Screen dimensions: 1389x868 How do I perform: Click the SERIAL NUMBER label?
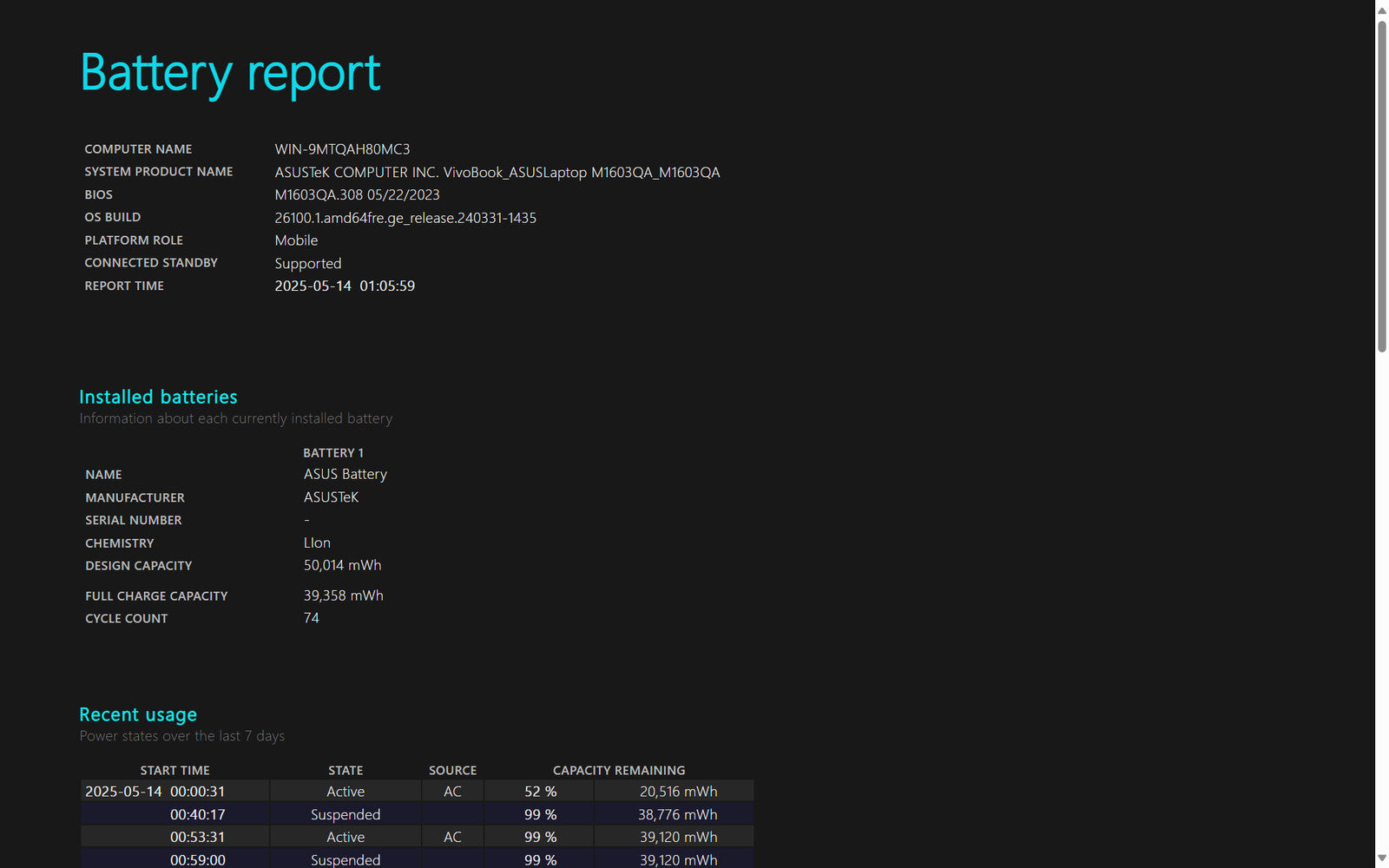[134, 520]
